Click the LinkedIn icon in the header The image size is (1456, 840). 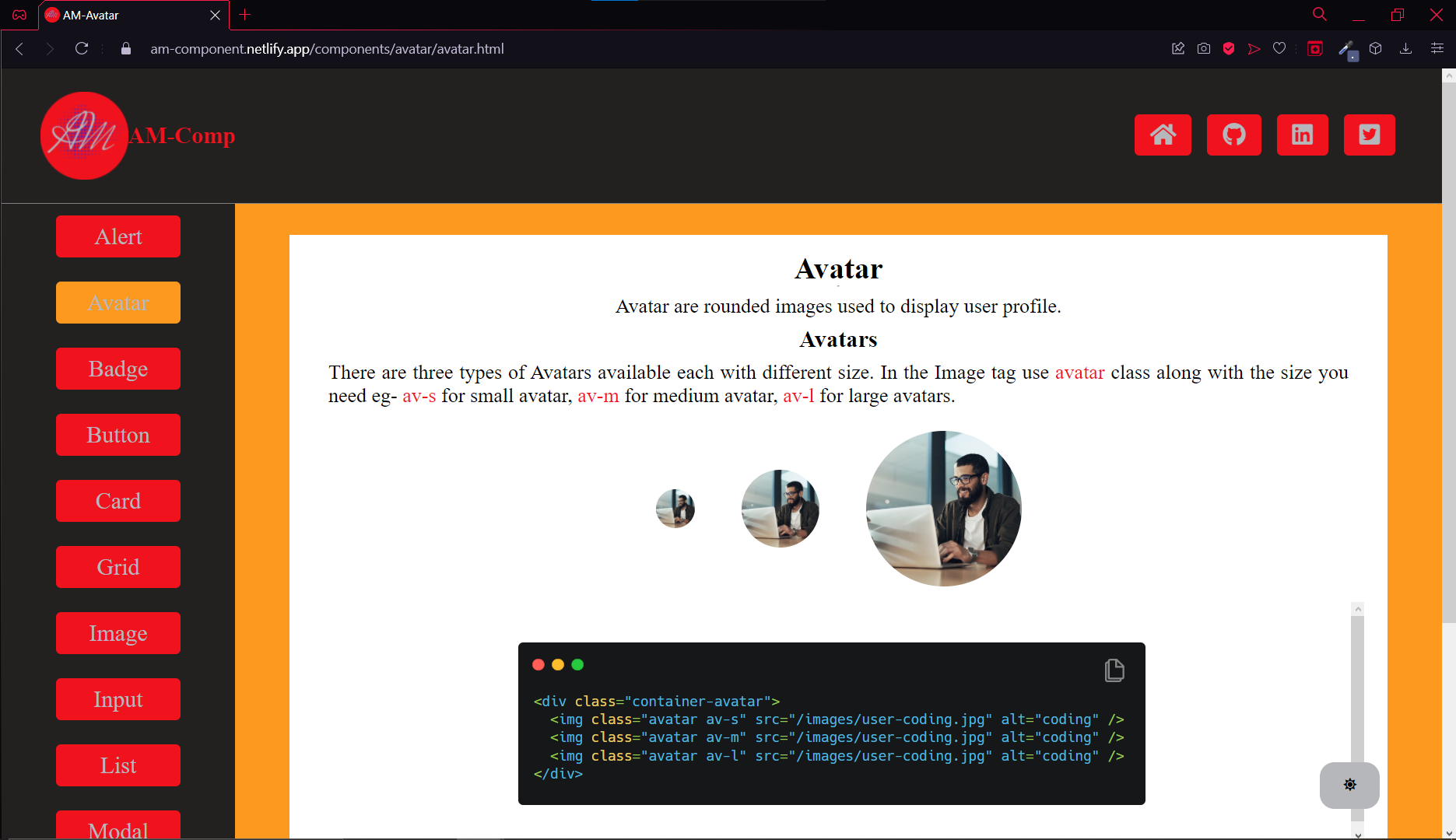coord(1302,135)
